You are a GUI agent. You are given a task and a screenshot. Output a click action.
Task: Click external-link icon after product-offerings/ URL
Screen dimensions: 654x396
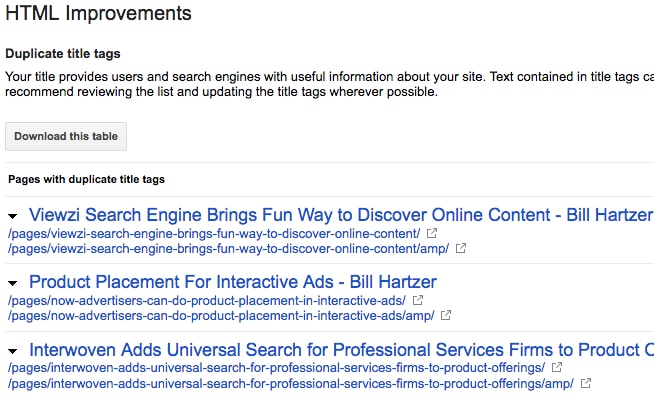click(x=557, y=367)
